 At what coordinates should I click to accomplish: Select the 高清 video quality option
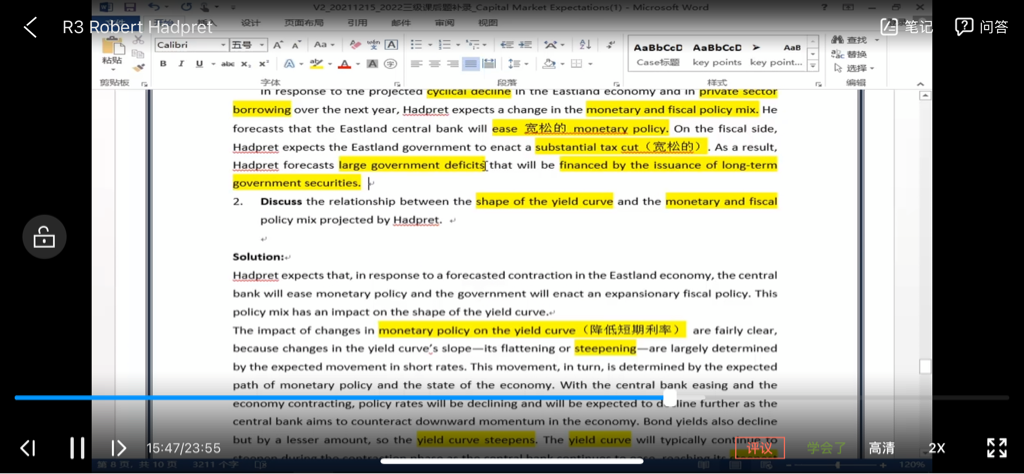[881, 448]
